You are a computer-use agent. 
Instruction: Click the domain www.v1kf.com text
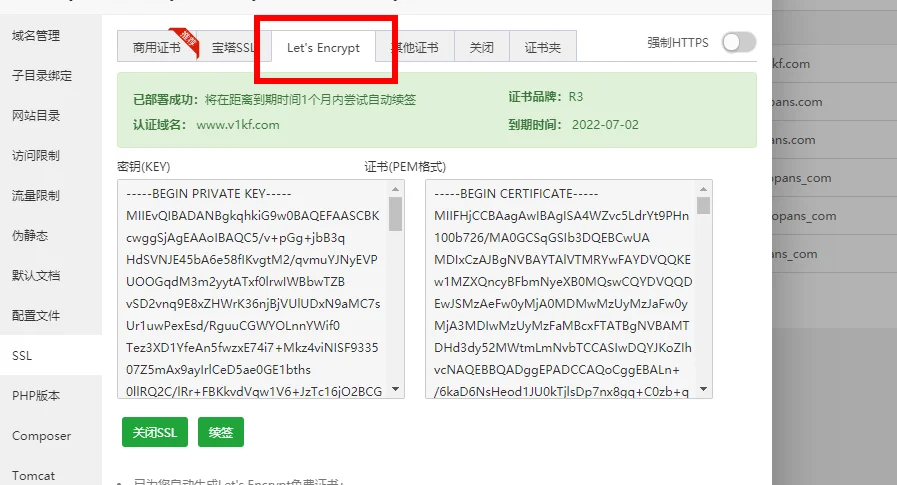(238, 125)
